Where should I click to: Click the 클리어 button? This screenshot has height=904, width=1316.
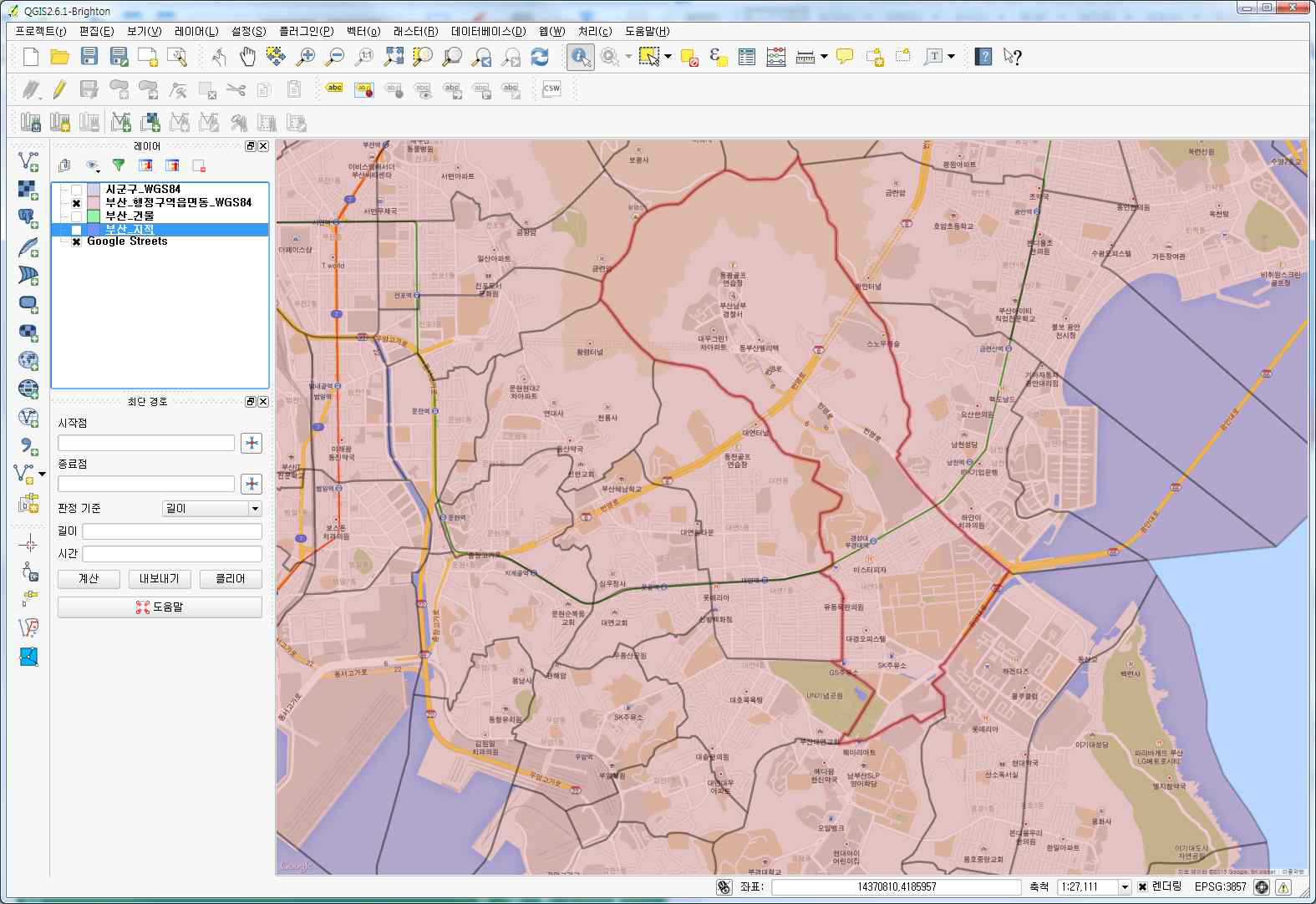click(231, 579)
